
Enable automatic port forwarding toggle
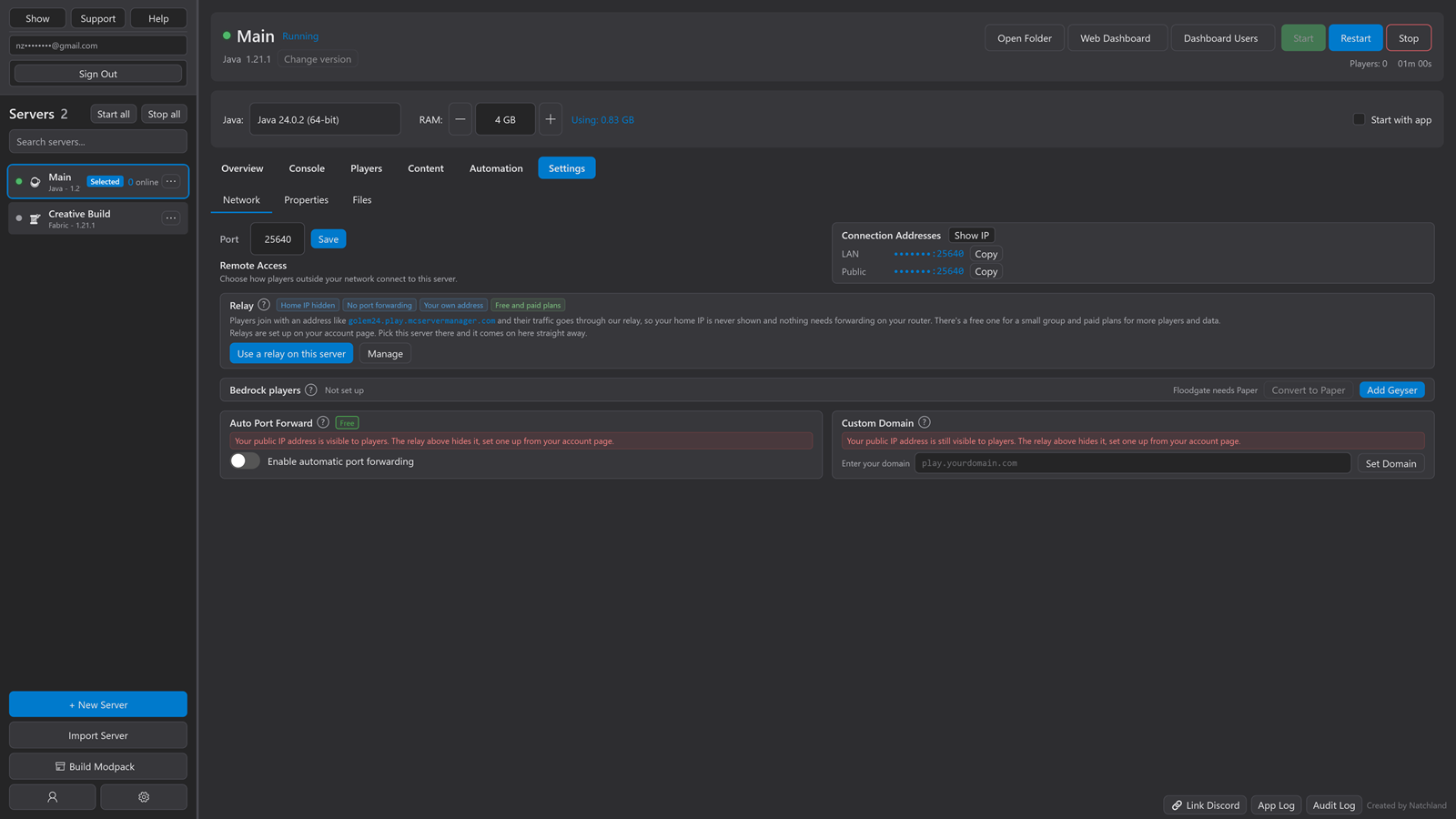(x=245, y=461)
